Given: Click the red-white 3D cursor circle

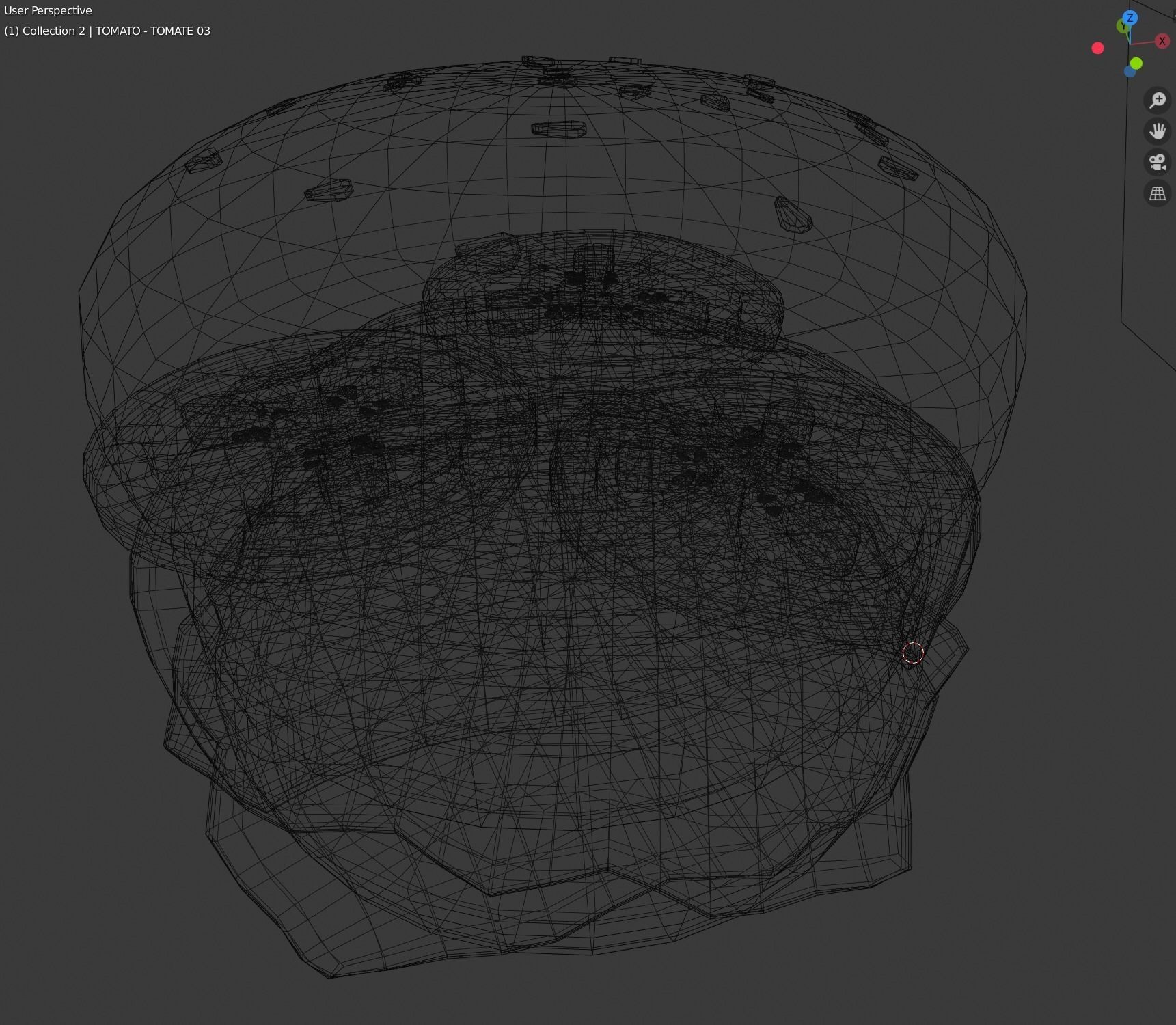Looking at the screenshot, I should [913, 653].
